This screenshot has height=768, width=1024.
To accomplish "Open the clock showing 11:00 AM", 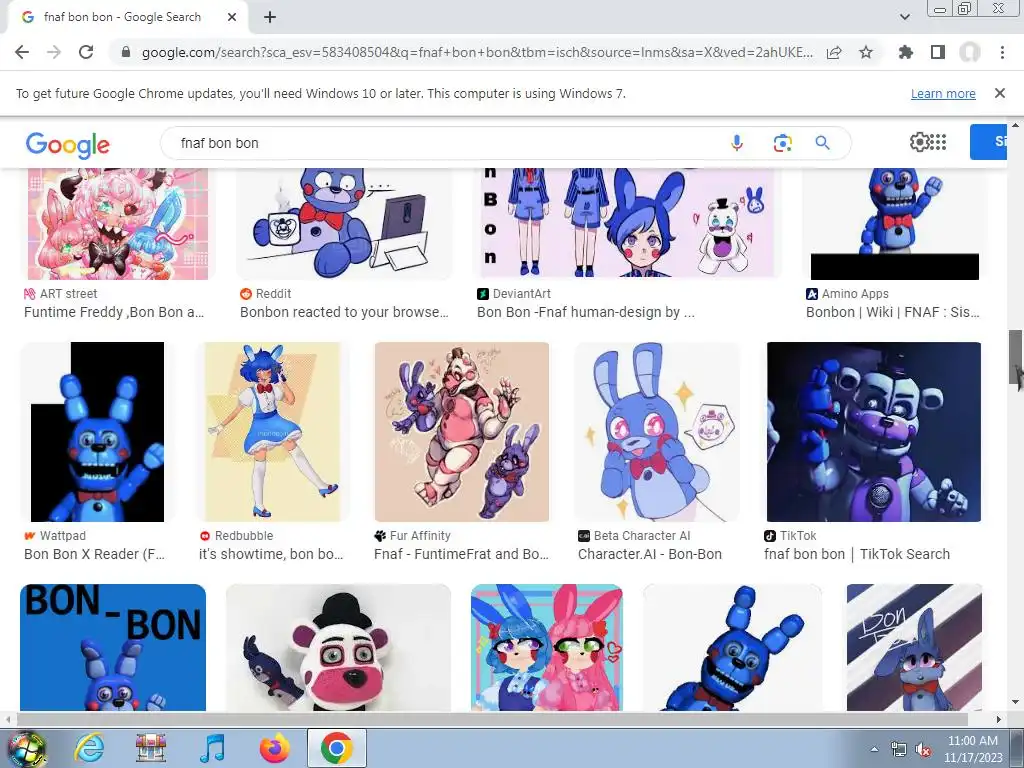I will (972, 749).
